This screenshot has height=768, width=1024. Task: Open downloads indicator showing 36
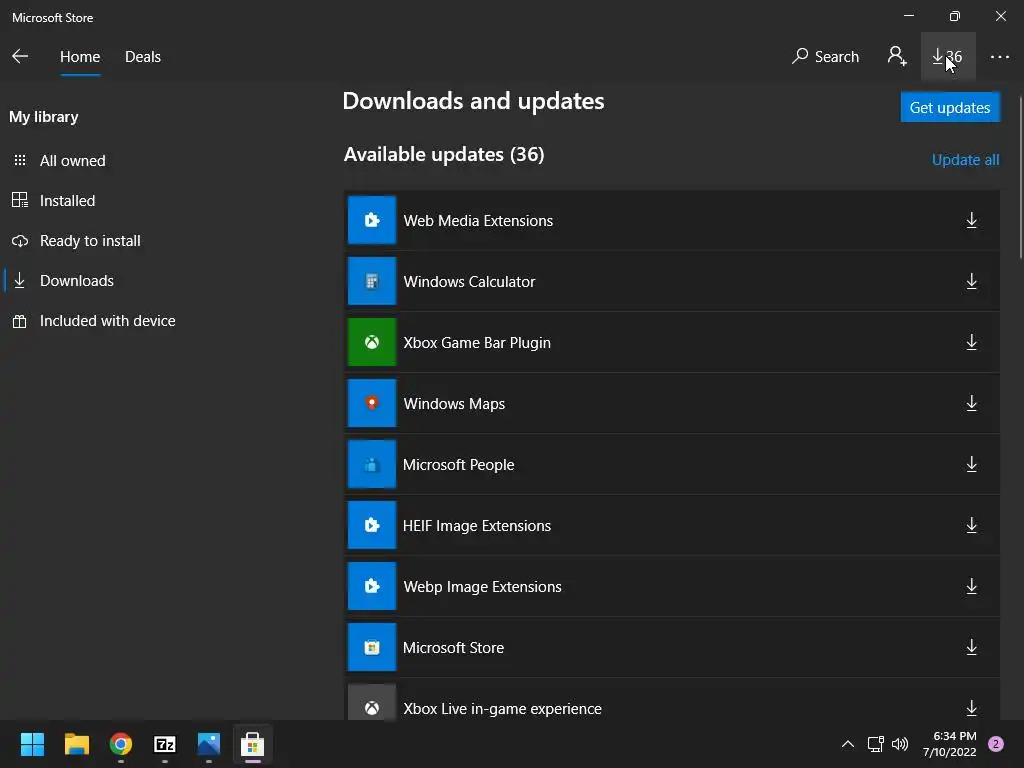[948, 56]
